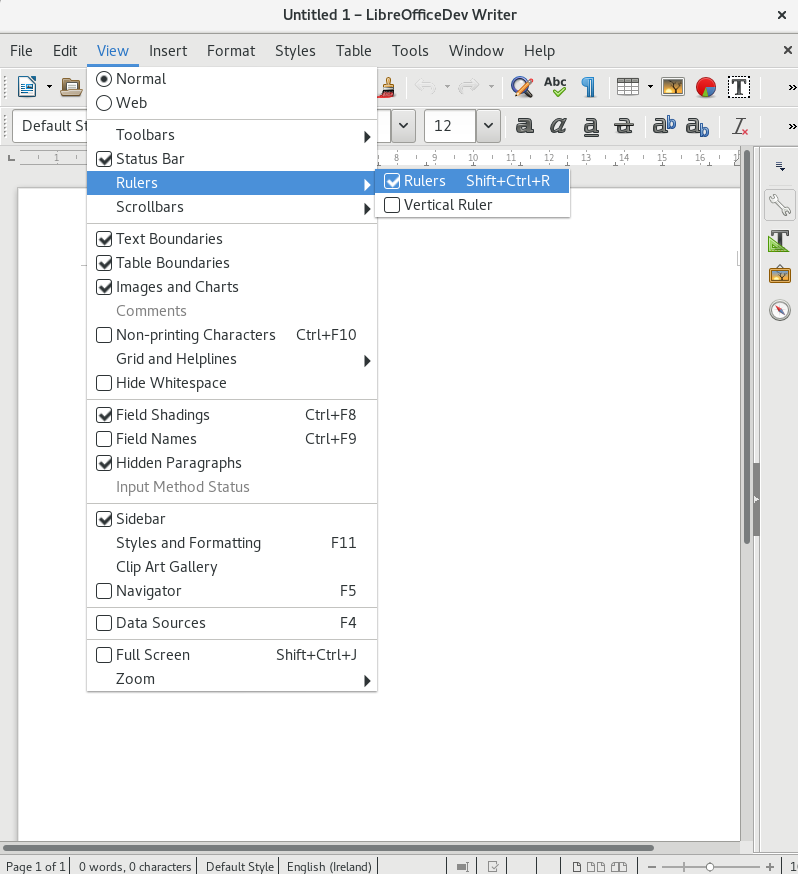This screenshot has width=798, height=874.
Task: Click English (Ireland) language in status bar
Action: coord(329,867)
